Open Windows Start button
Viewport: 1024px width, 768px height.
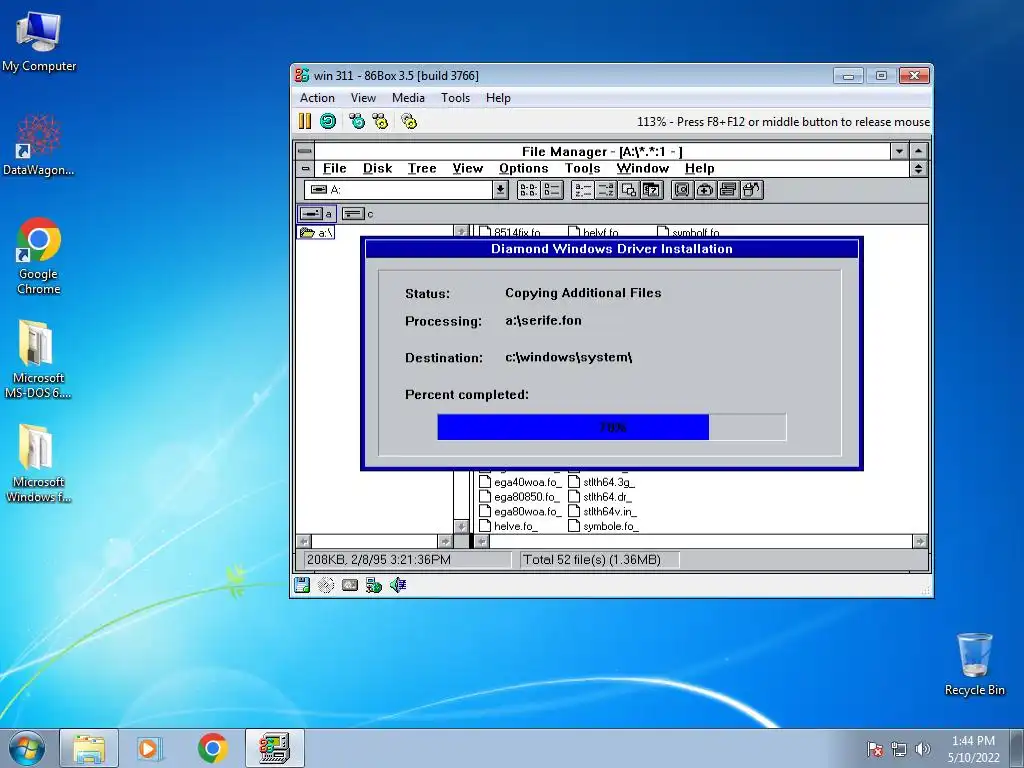coord(27,748)
